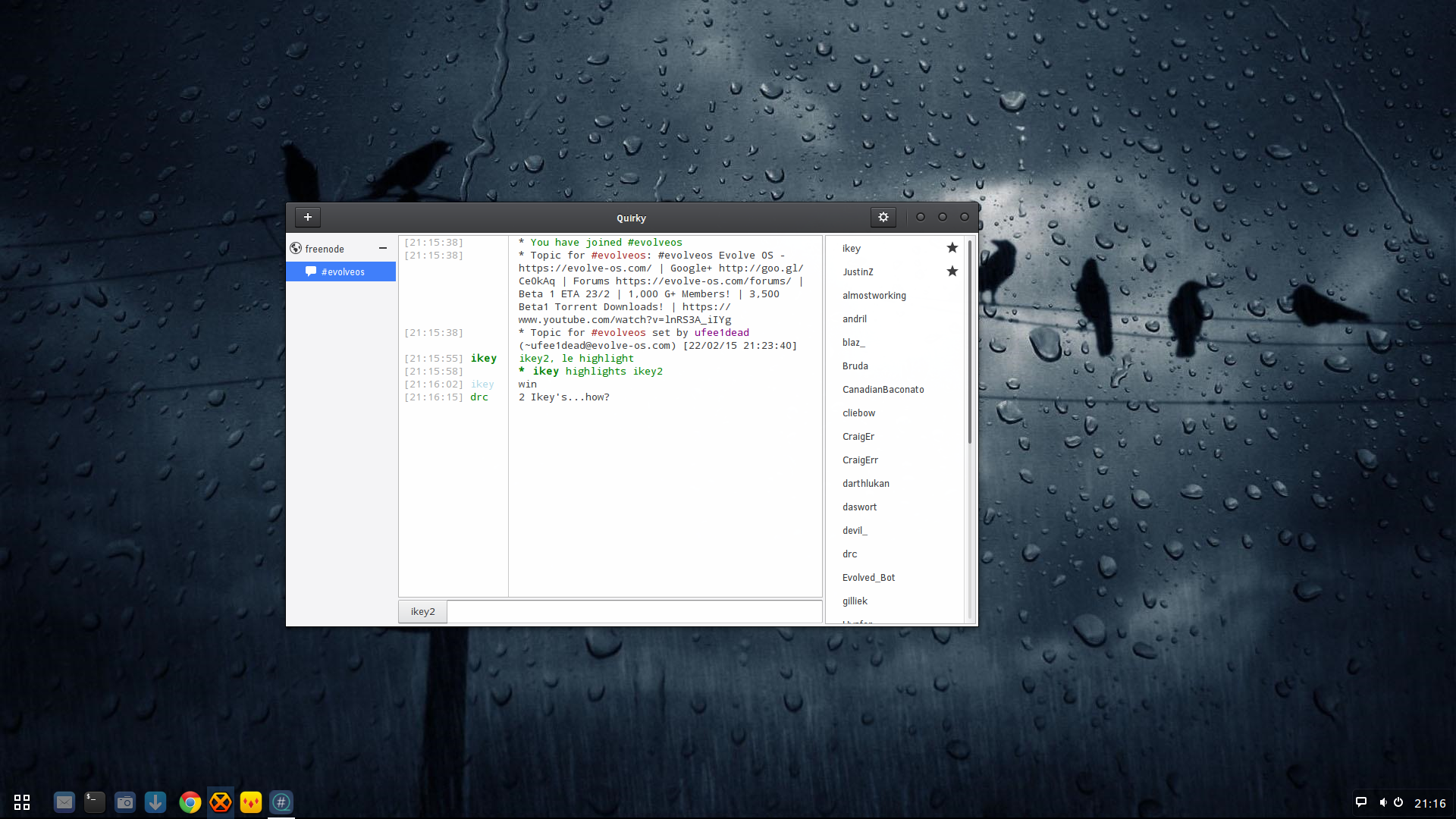1456x819 pixels.
Task: Minimize the Quirky window
Action: [921, 217]
